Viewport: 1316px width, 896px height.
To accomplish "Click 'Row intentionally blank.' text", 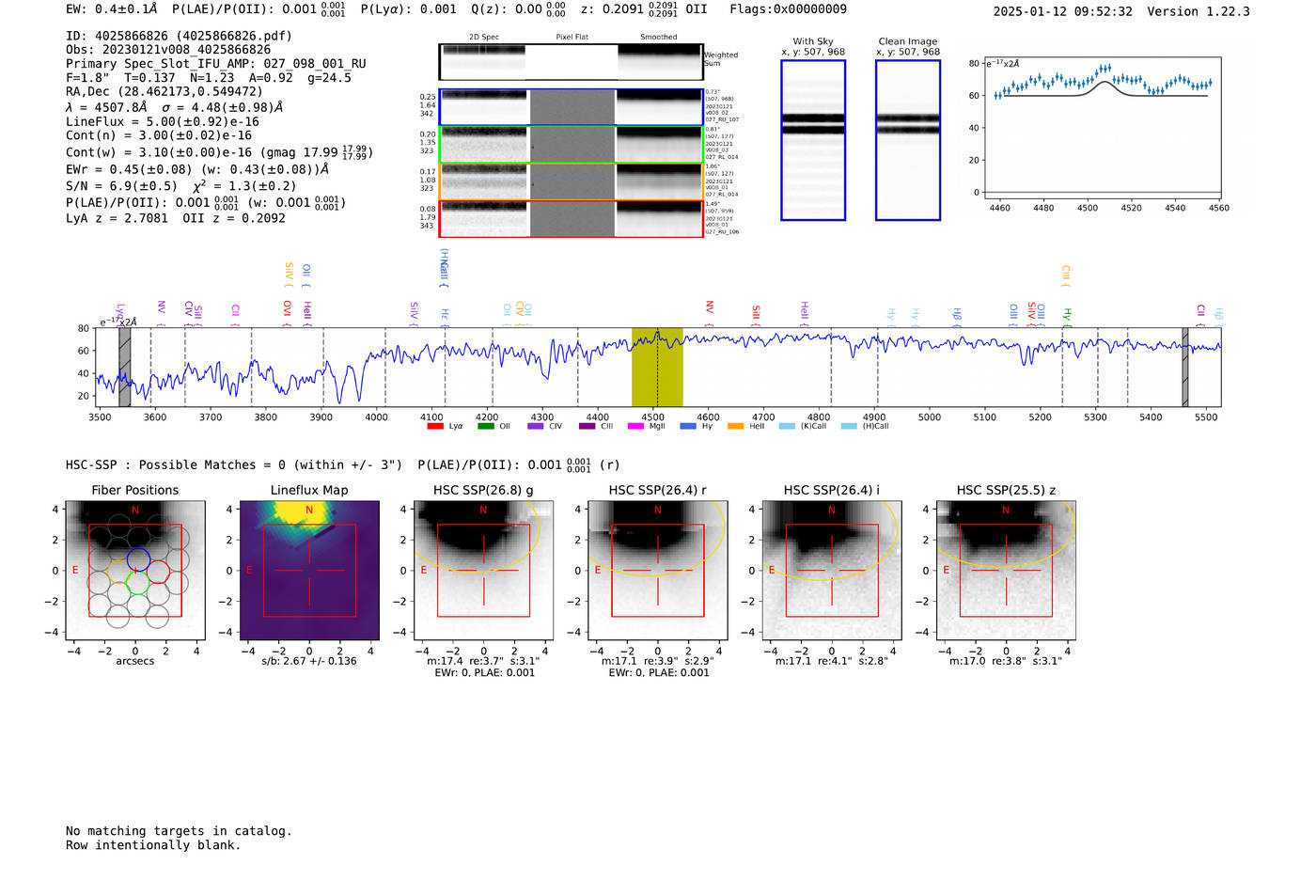I will tap(153, 845).
